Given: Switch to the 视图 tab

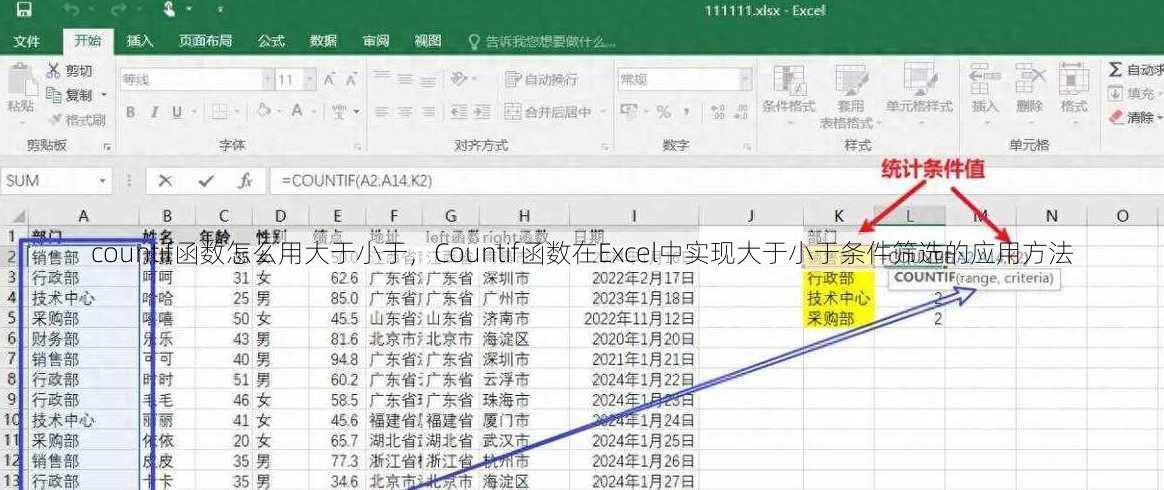Looking at the screenshot, I should click(x=428, y=41).
